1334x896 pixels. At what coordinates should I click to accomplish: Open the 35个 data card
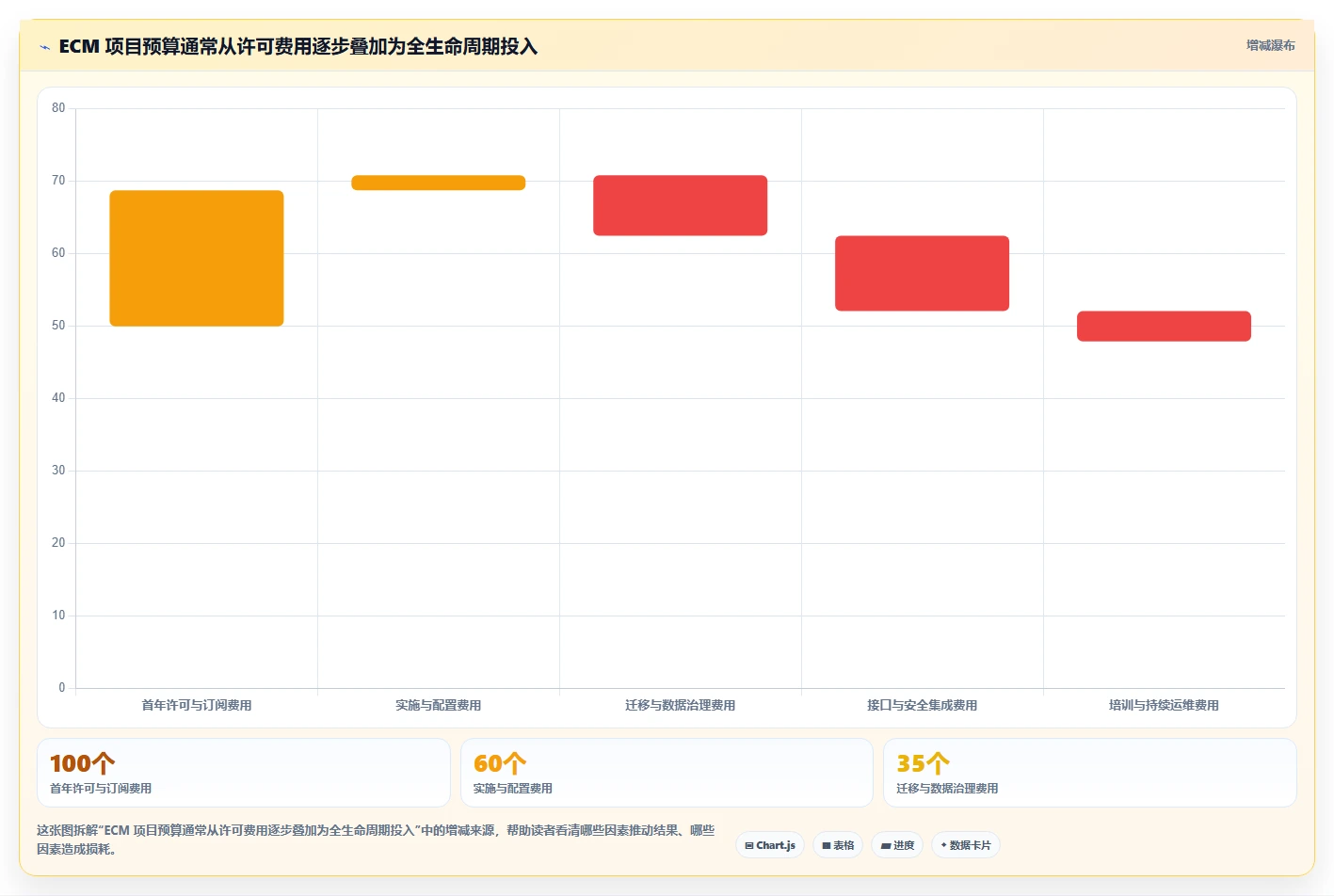[x=1090, y=773]
